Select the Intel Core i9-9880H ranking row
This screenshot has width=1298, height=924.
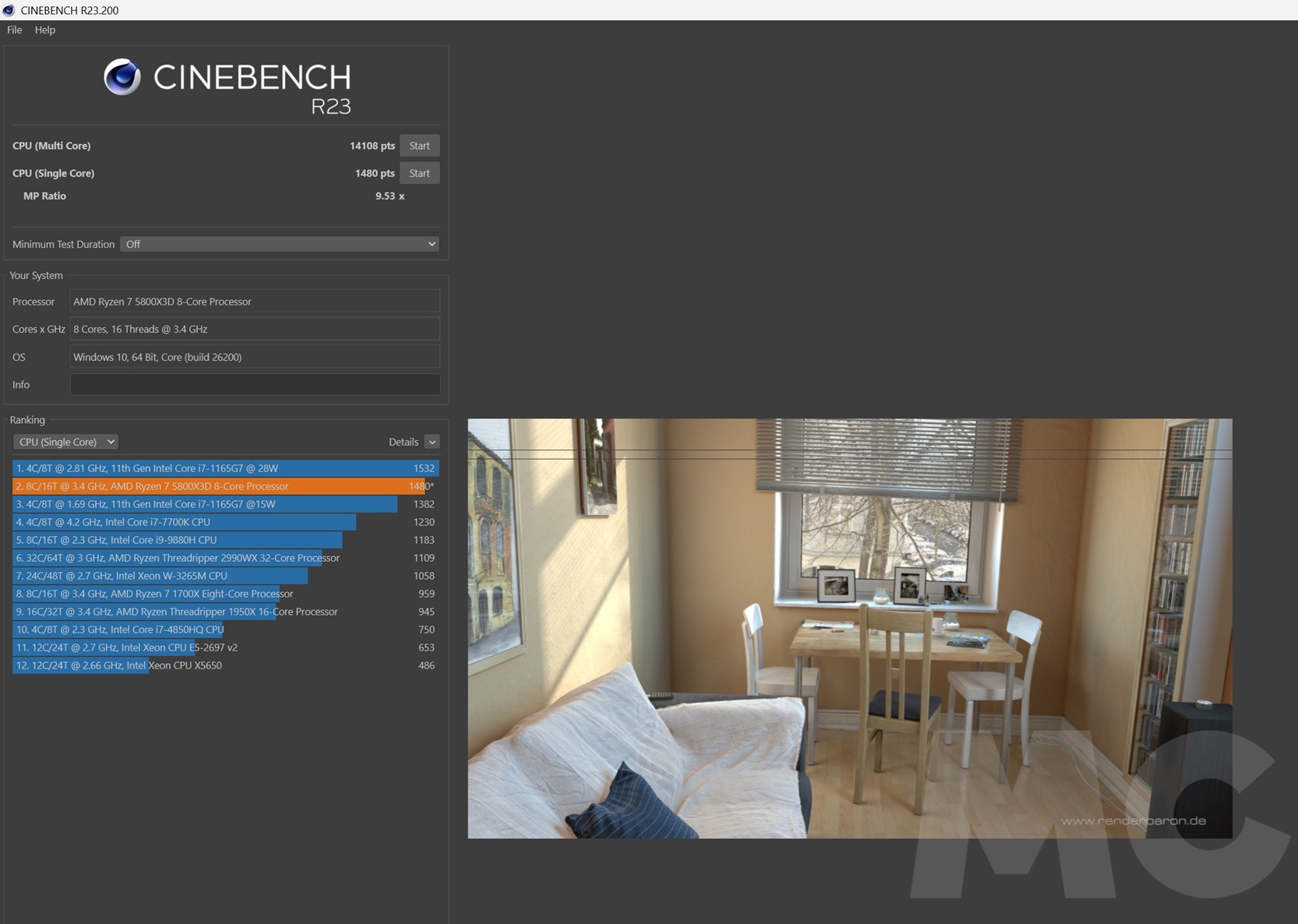(x=225, y=540)
